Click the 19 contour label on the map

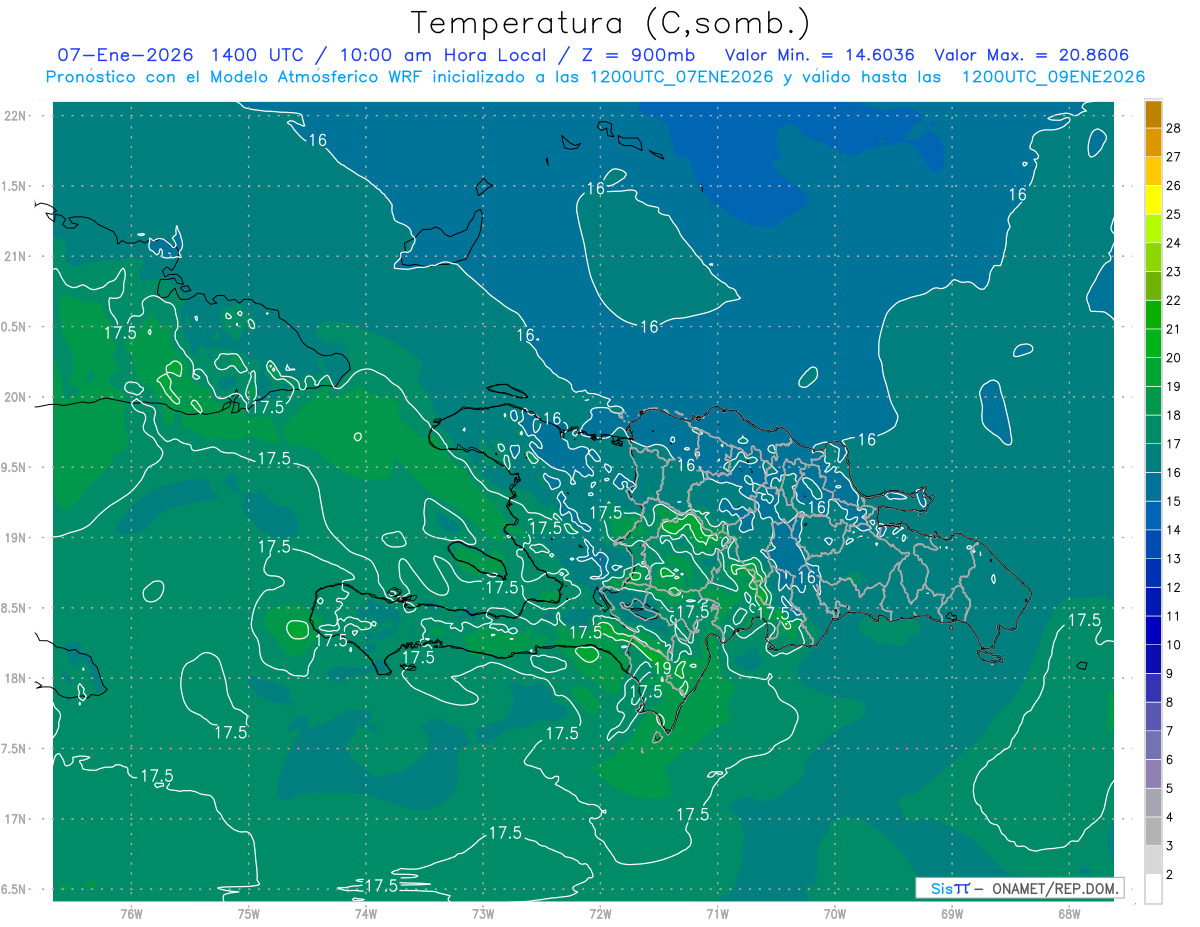(661, 668)
